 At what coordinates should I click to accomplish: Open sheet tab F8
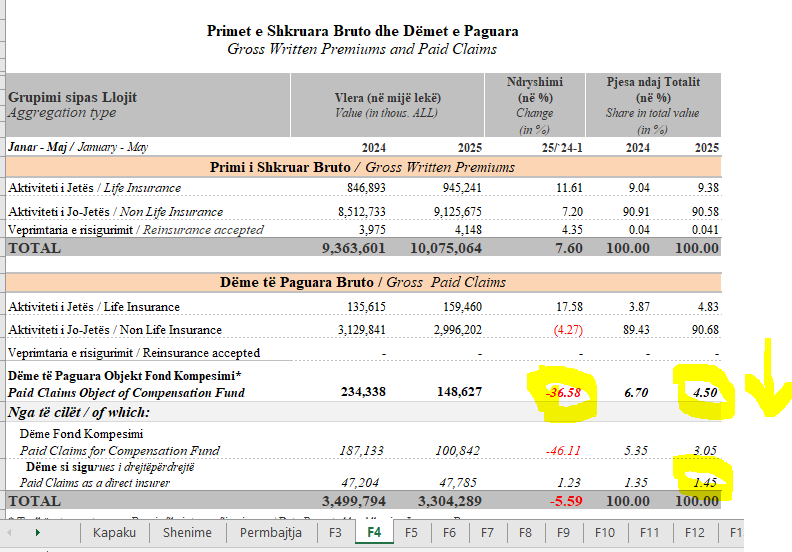pos(525,533)
